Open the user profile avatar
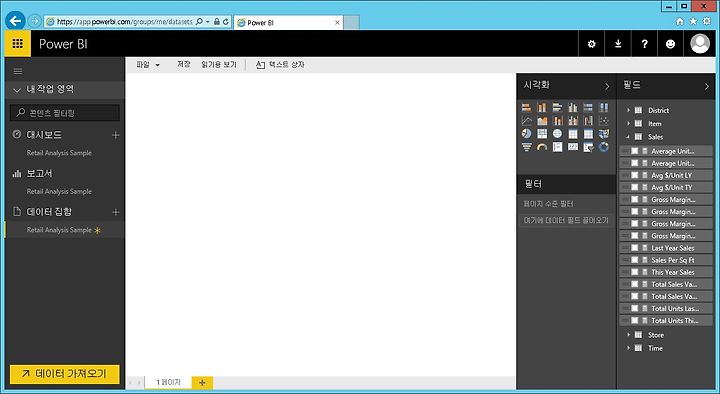The width and height of the screenshot is (720, 394). (x=700, y=44)
